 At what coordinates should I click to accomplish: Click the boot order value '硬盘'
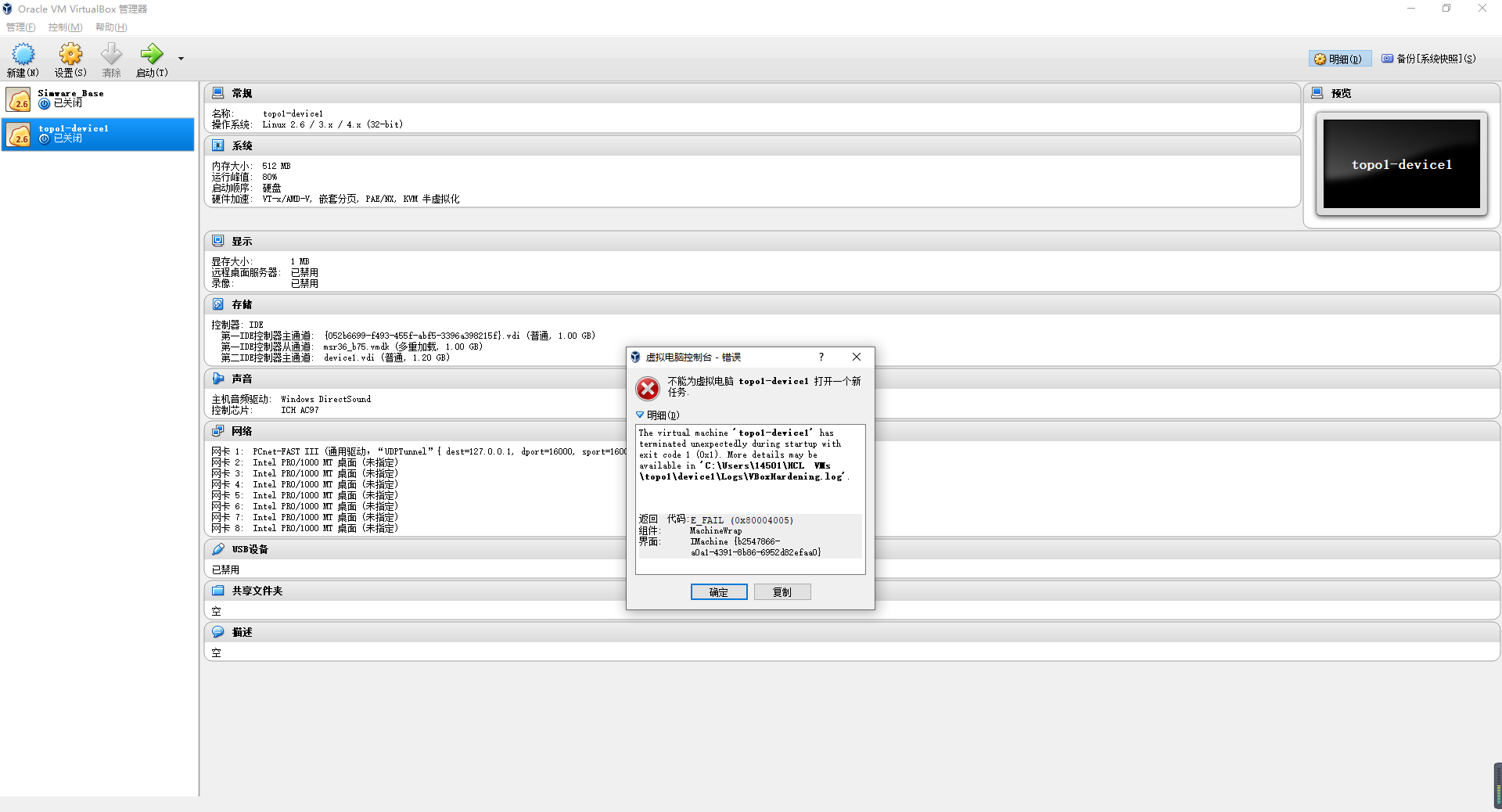271,188
